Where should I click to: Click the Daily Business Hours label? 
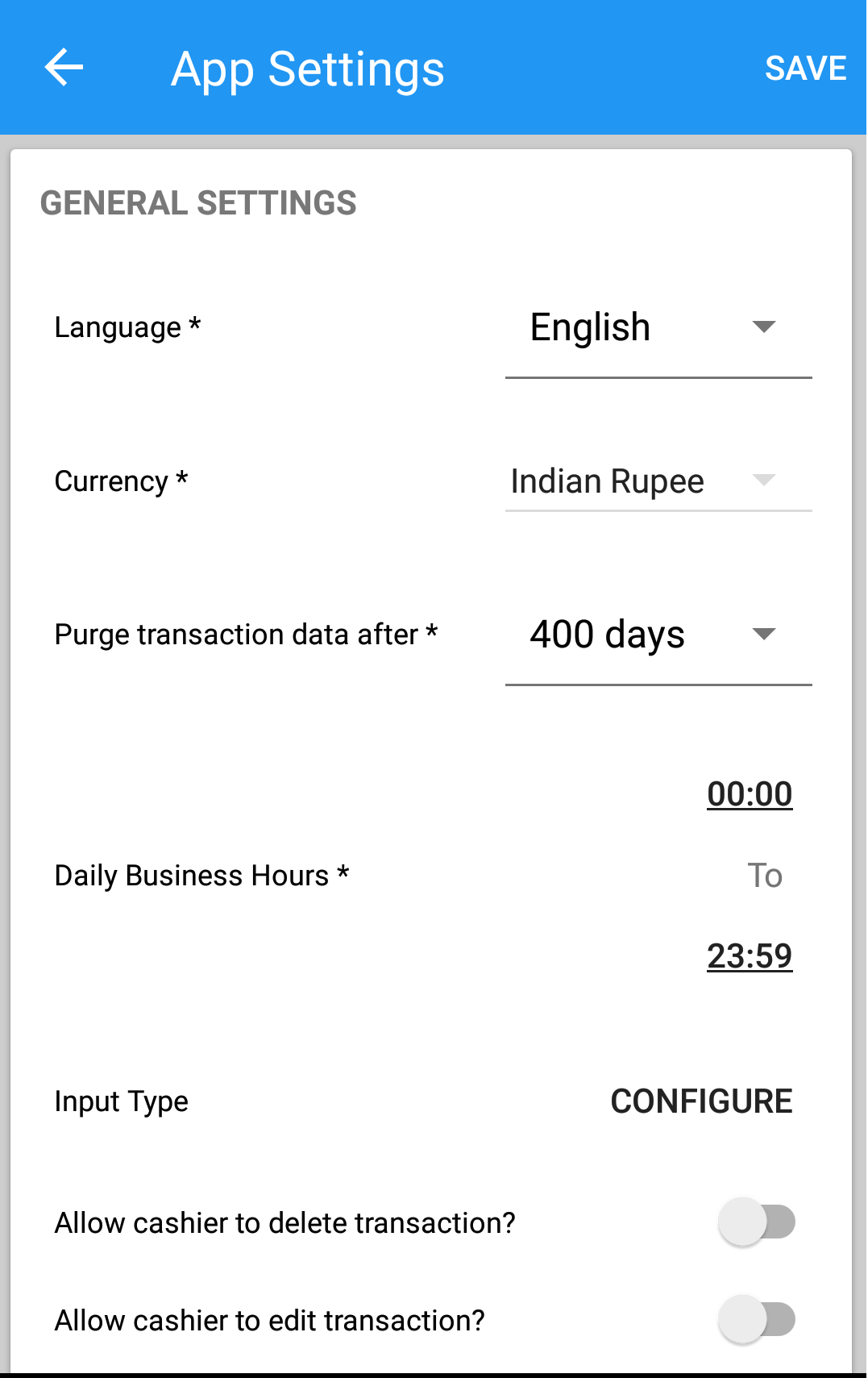pyautogui.click(x=201, y=876)
